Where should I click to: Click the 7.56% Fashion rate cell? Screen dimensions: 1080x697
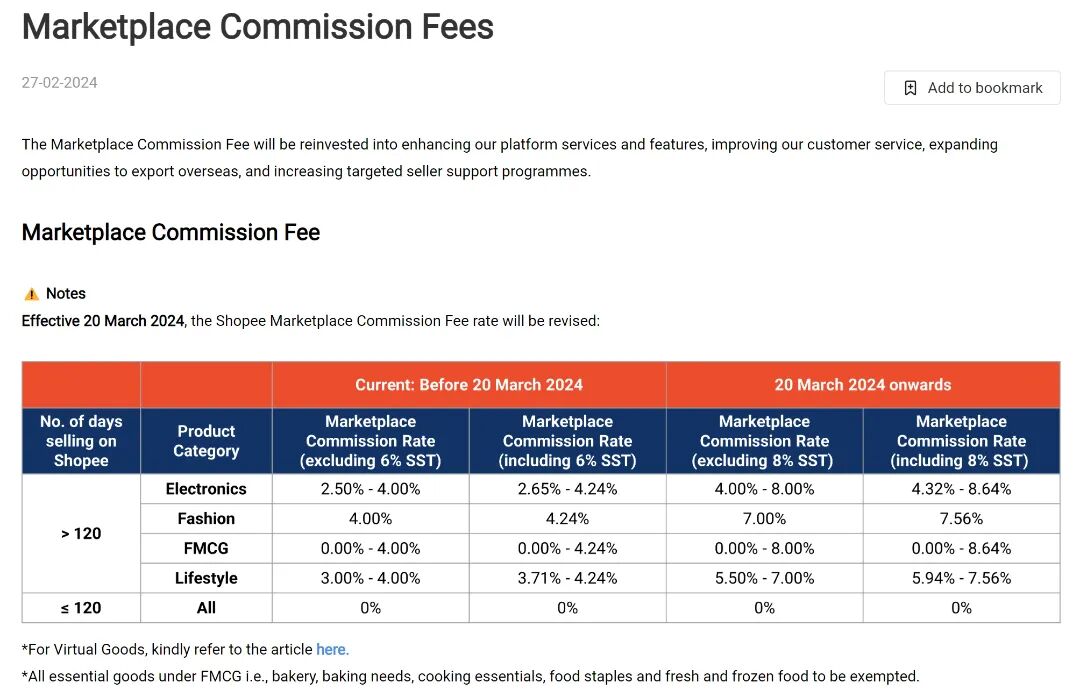962,519
